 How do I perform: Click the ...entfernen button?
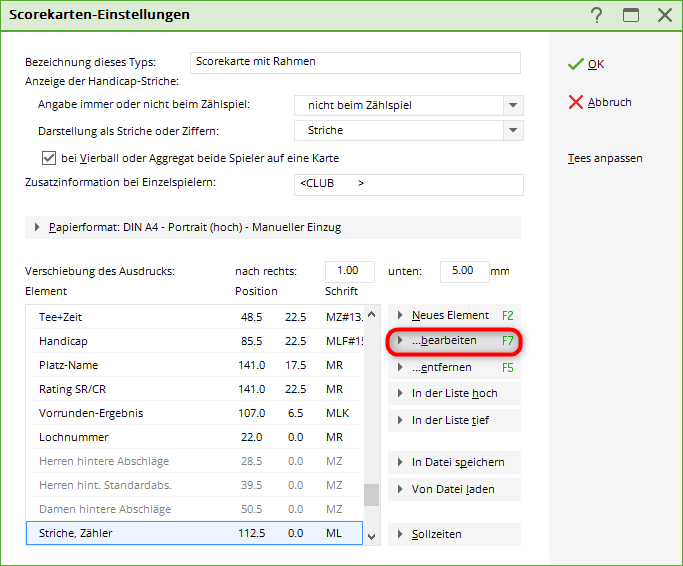[x=453, y=367]
